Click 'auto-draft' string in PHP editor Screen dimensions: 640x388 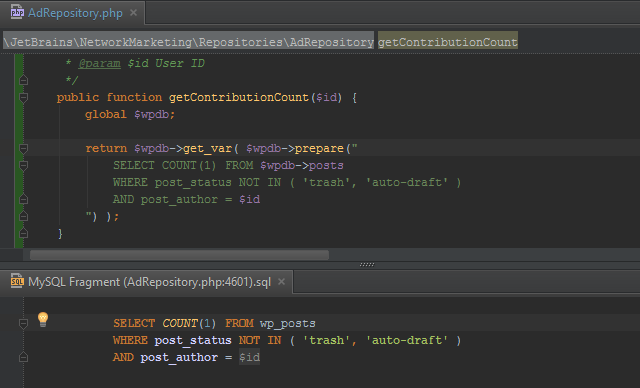[406, 182]
